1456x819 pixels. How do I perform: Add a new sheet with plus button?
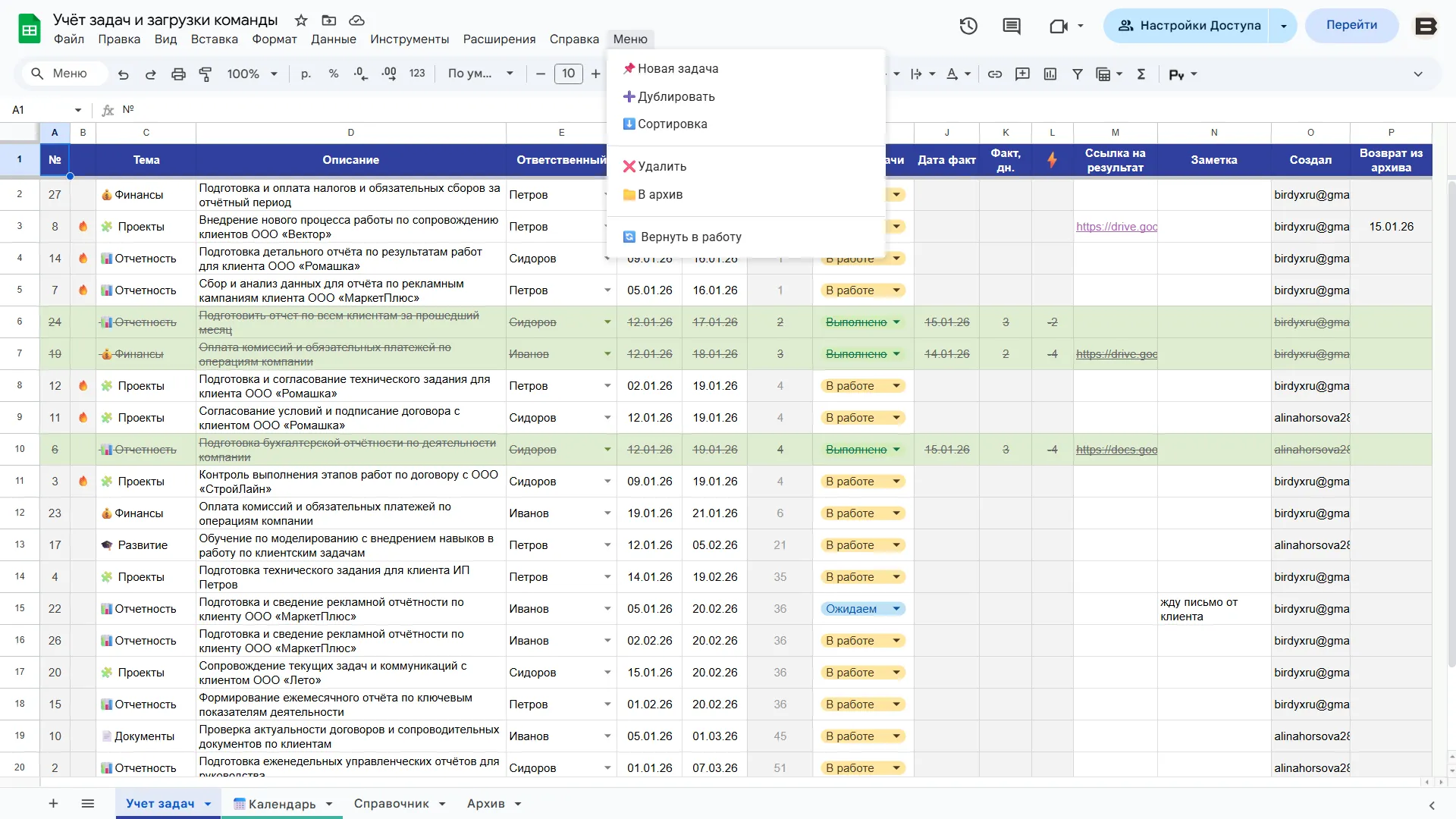[x=53, y=804]
